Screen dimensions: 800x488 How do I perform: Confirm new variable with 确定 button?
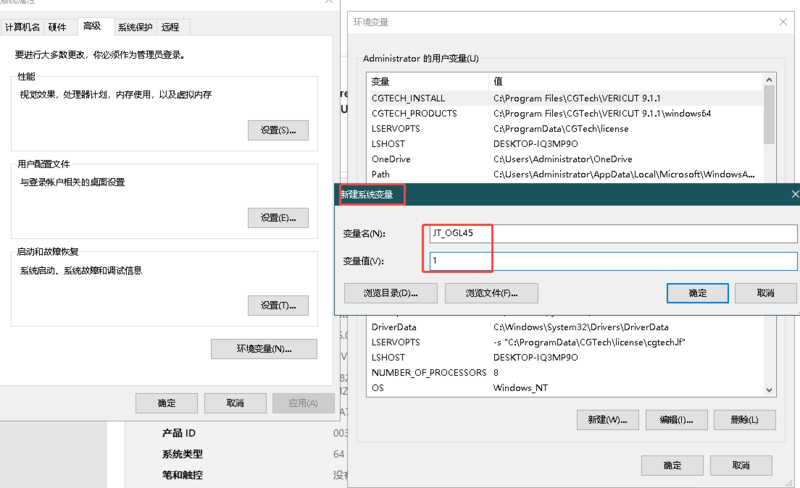697,293
